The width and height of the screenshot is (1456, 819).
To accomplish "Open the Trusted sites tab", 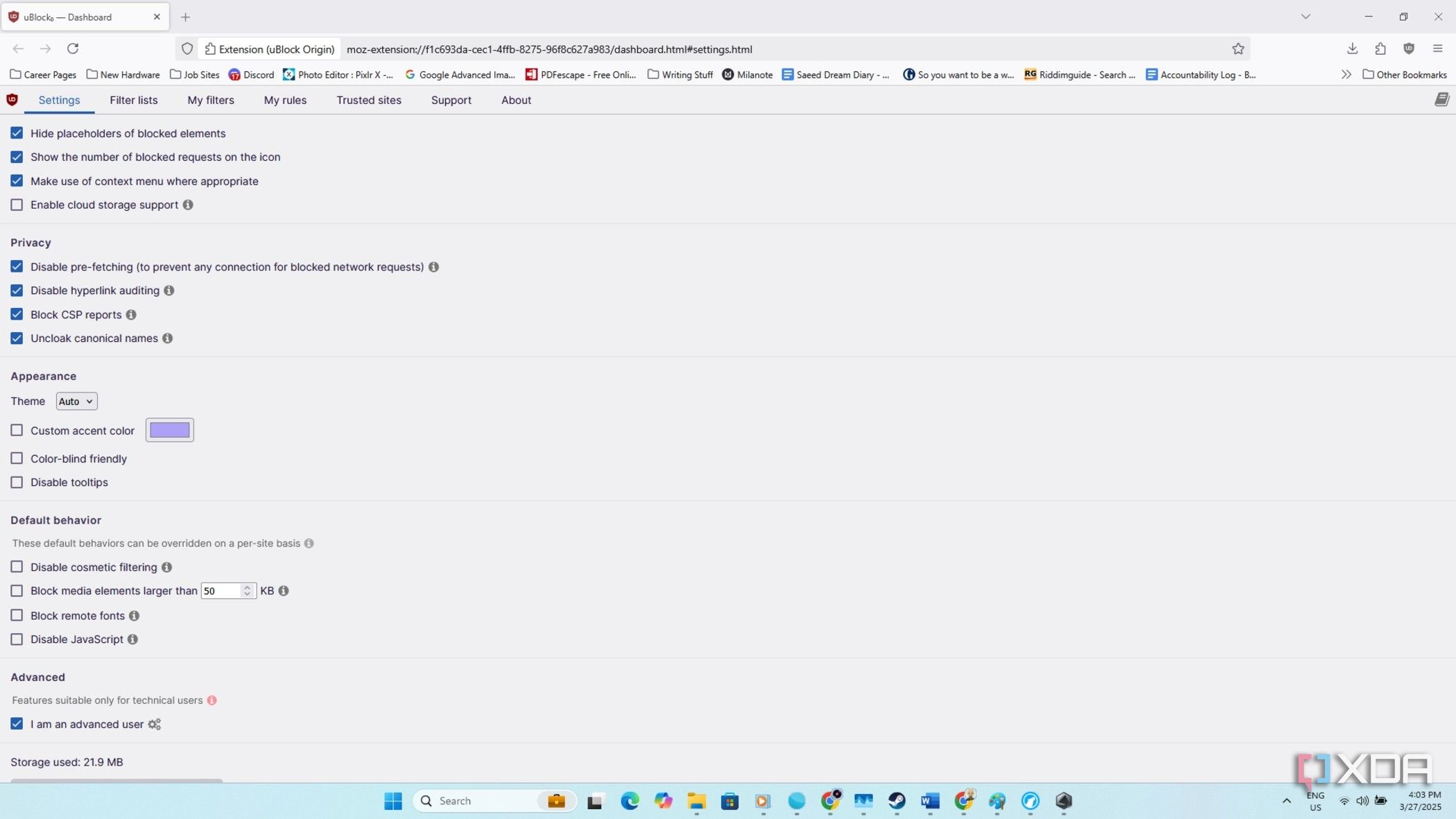I will click(369, 100).
